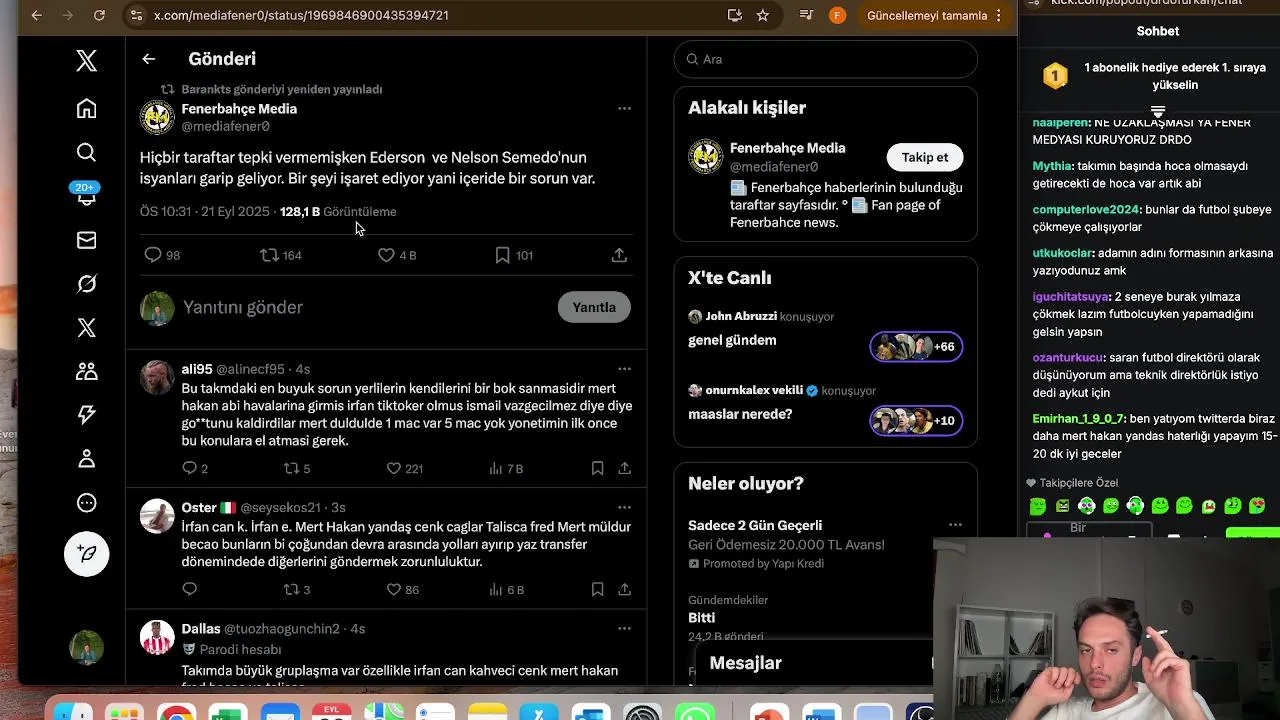
Task: Compose a new post with feather button
Action: pyautogui.click(x=87, y=554)
